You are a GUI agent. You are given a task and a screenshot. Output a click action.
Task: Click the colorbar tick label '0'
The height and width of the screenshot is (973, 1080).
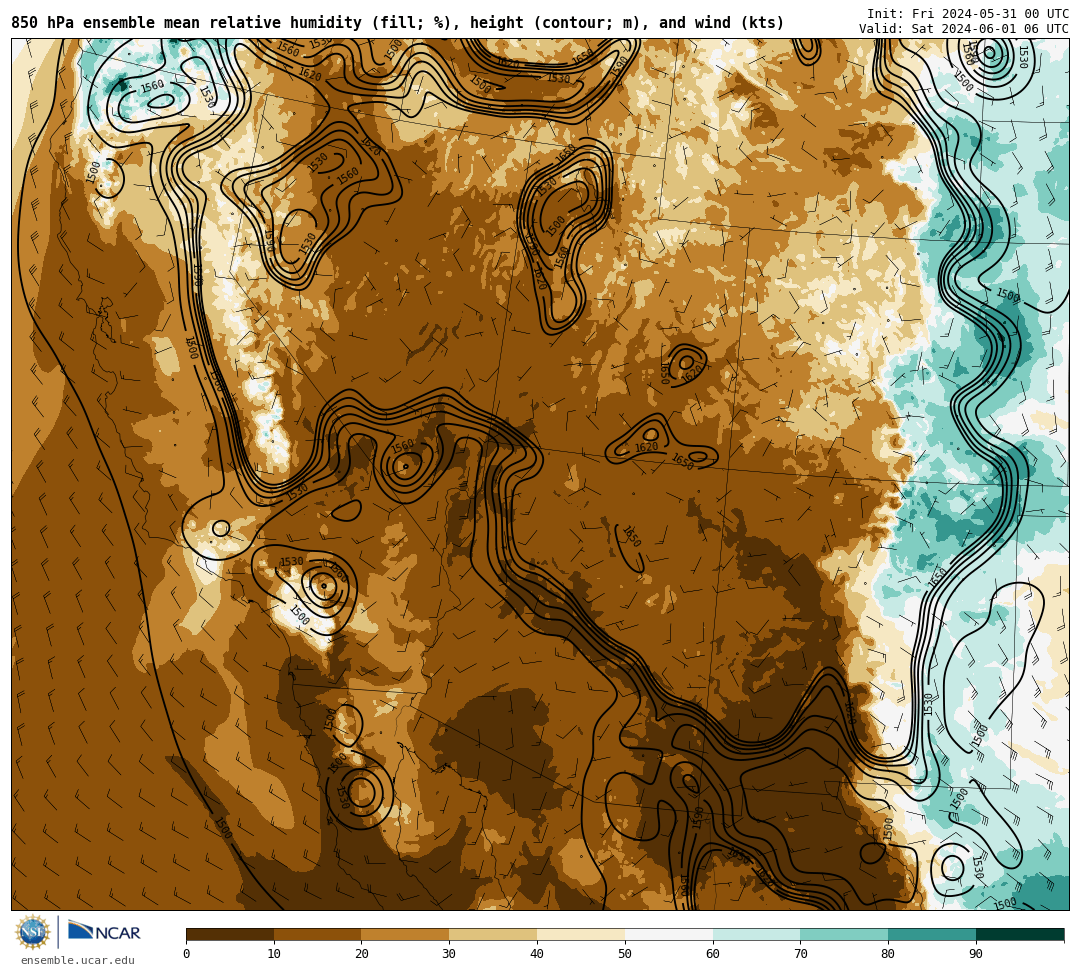(187, 954)
